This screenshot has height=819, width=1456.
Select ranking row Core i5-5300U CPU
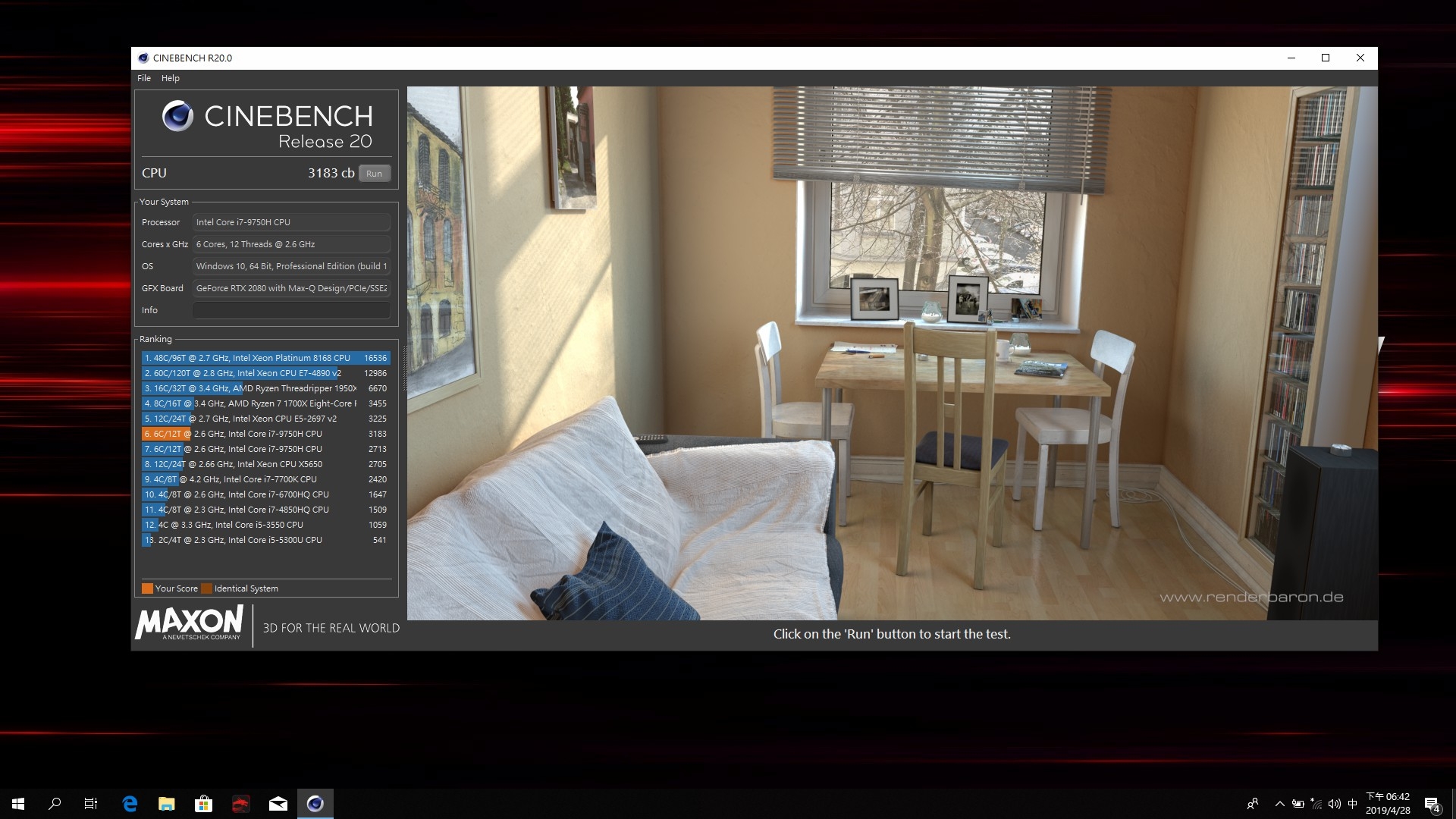click(265, 540)
